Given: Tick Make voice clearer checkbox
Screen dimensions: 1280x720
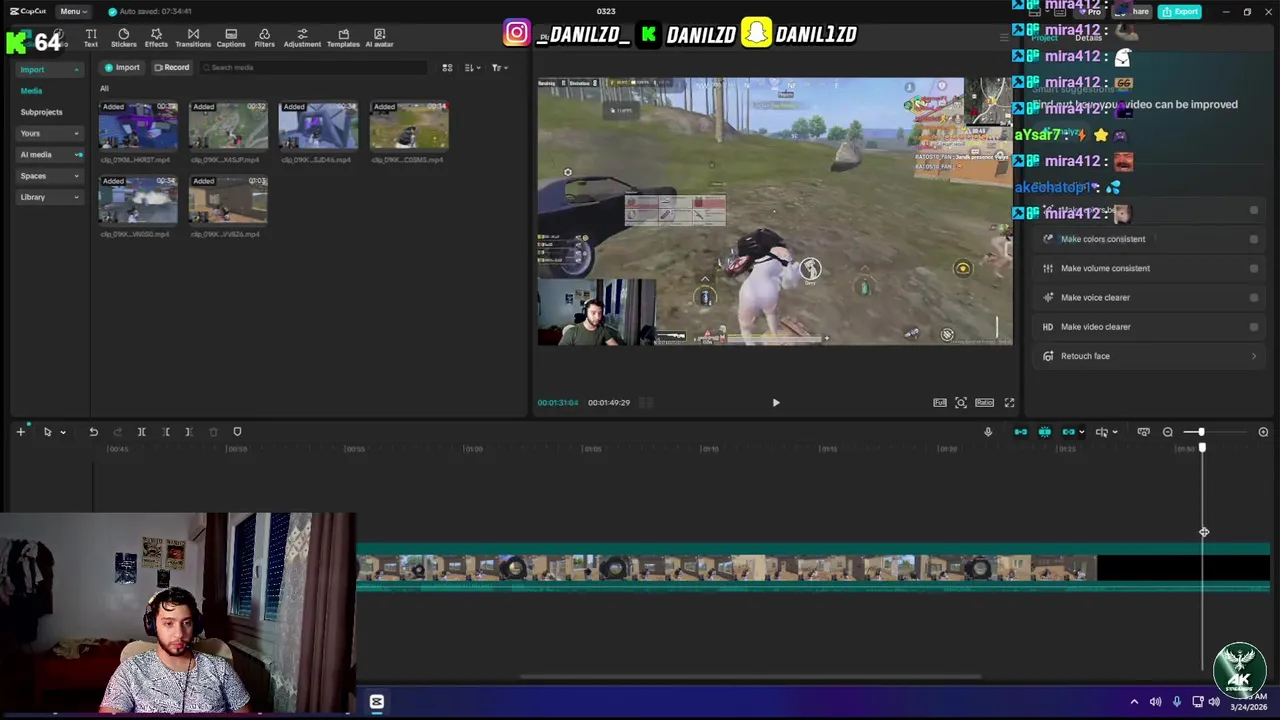Looking at the screenshot, I should click(x=1254, y=297).
